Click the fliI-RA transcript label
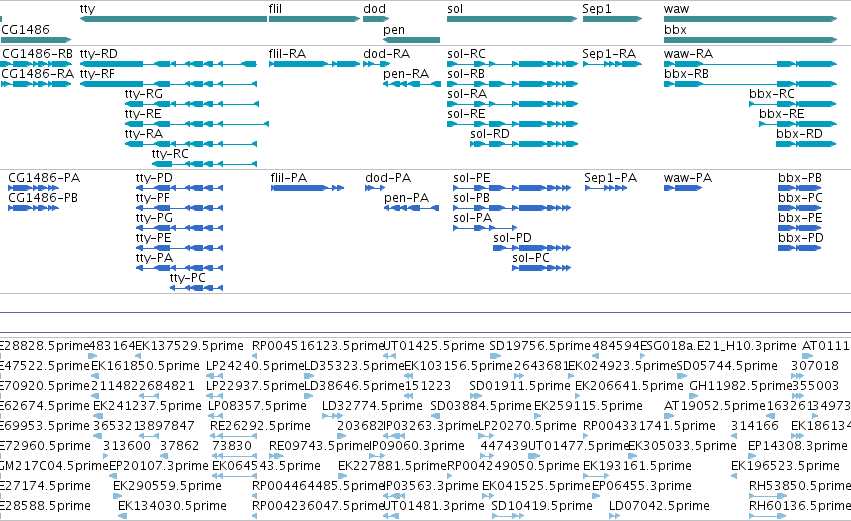The width and height of the screenshot is (851, 521). [287, 53]
